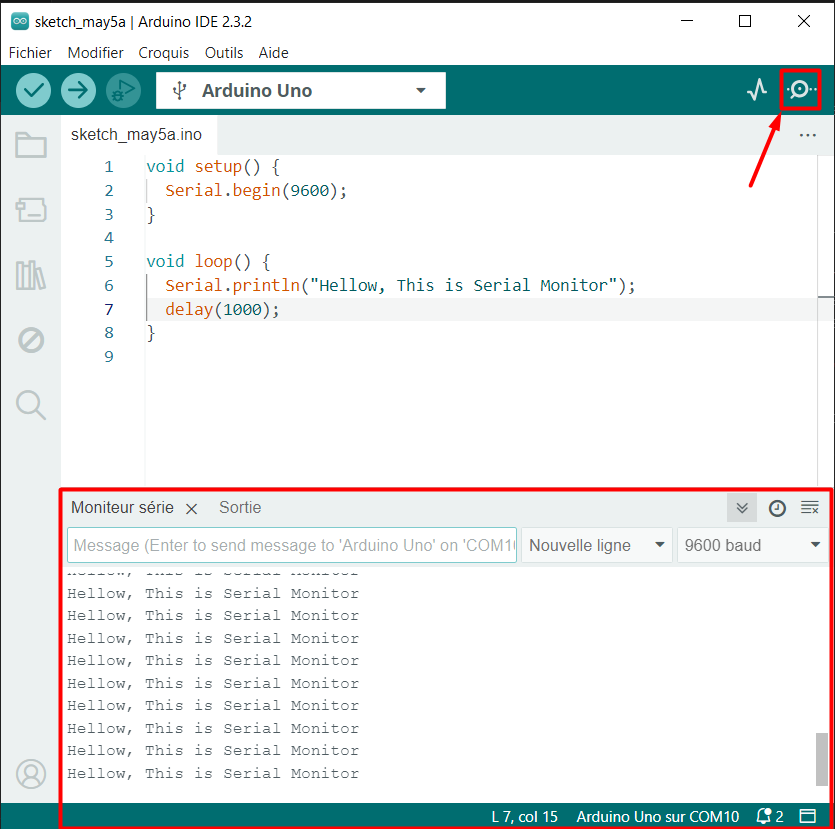Click the serial message input field
The width and height of the screenshot is (835, 829).
tap(292, 545)
